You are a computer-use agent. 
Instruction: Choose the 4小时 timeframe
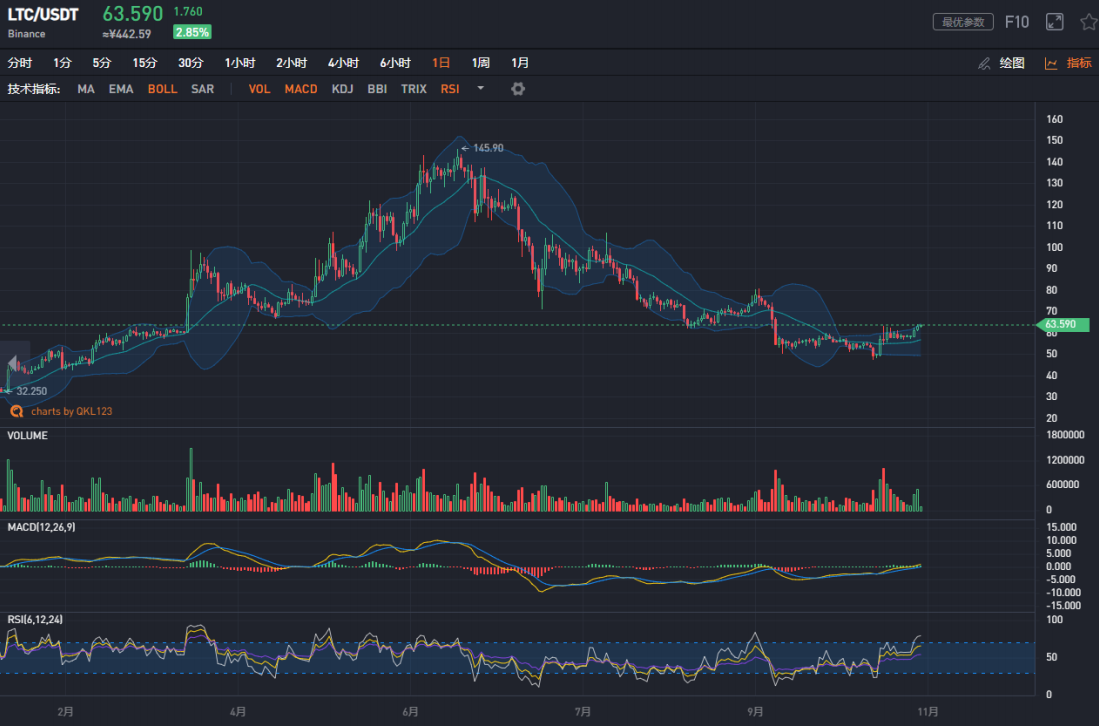click(x=343, y=63)
